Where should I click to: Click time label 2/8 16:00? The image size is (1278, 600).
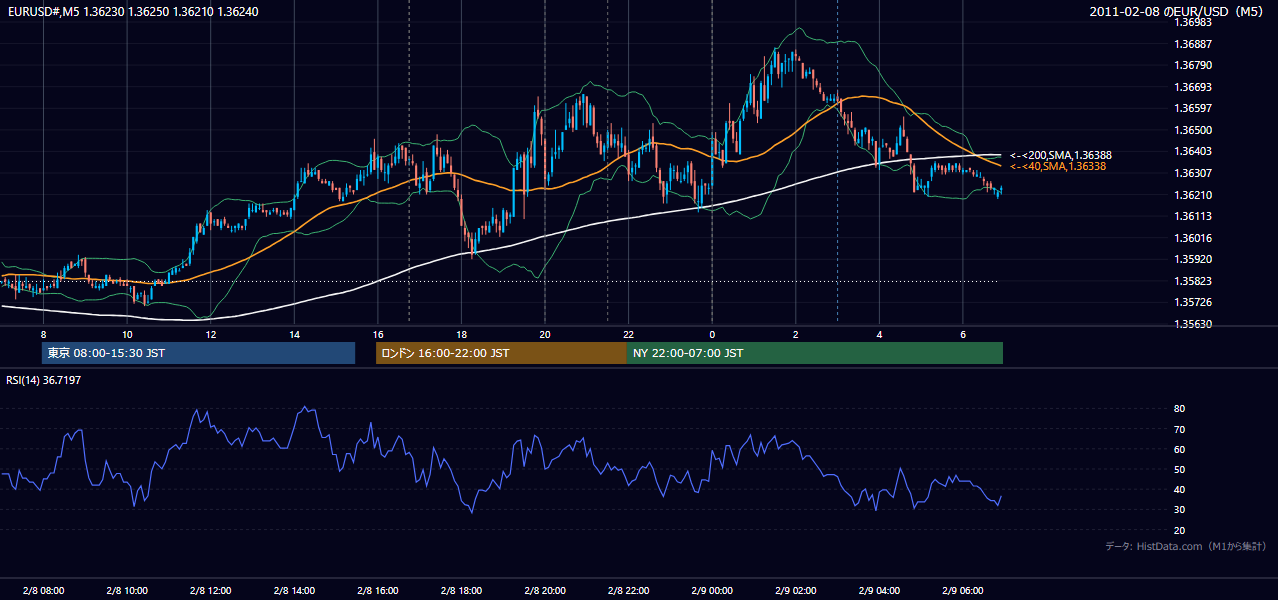tap(377, 590)
